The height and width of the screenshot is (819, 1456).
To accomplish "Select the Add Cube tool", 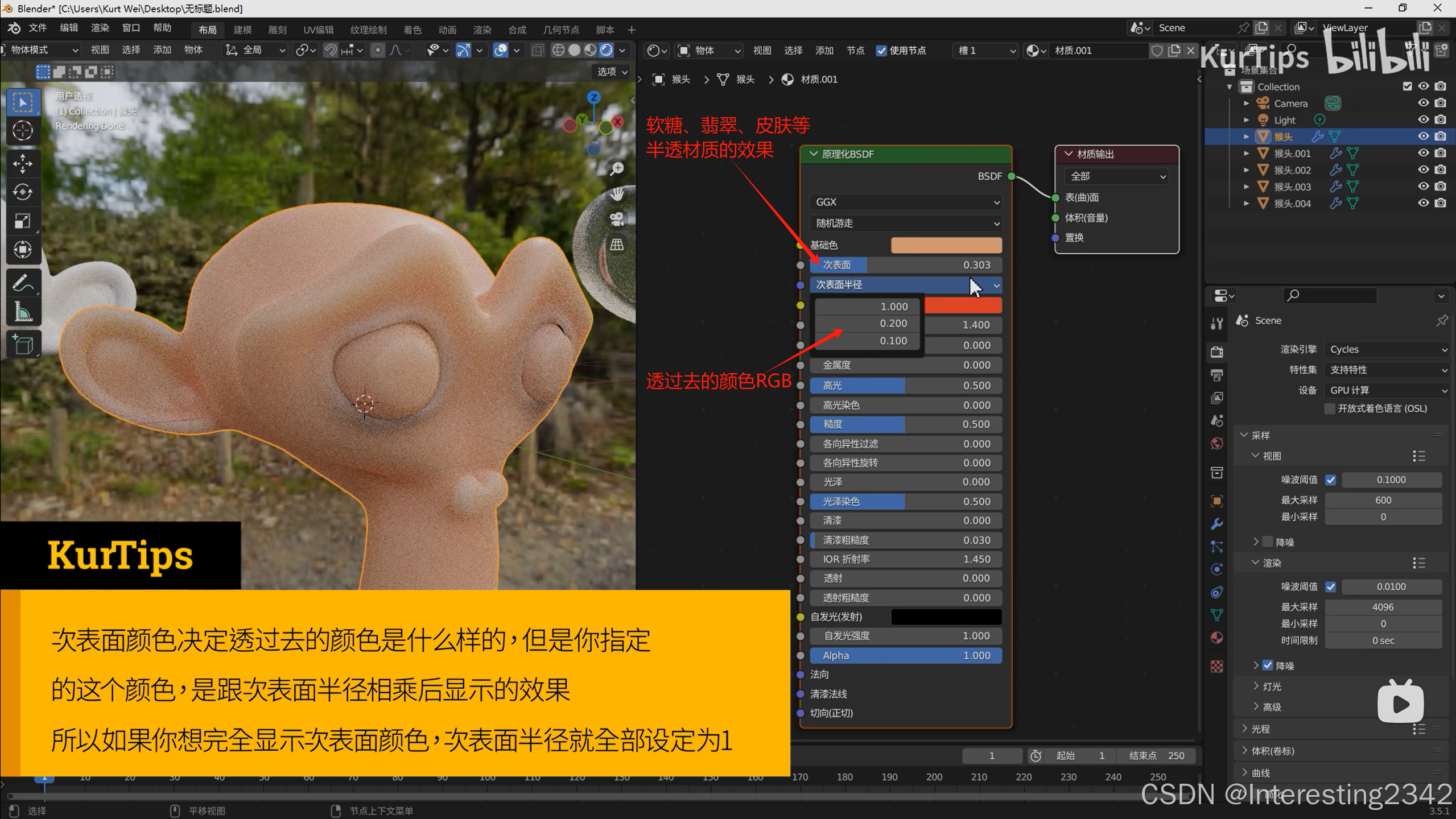I will (23, 345).
